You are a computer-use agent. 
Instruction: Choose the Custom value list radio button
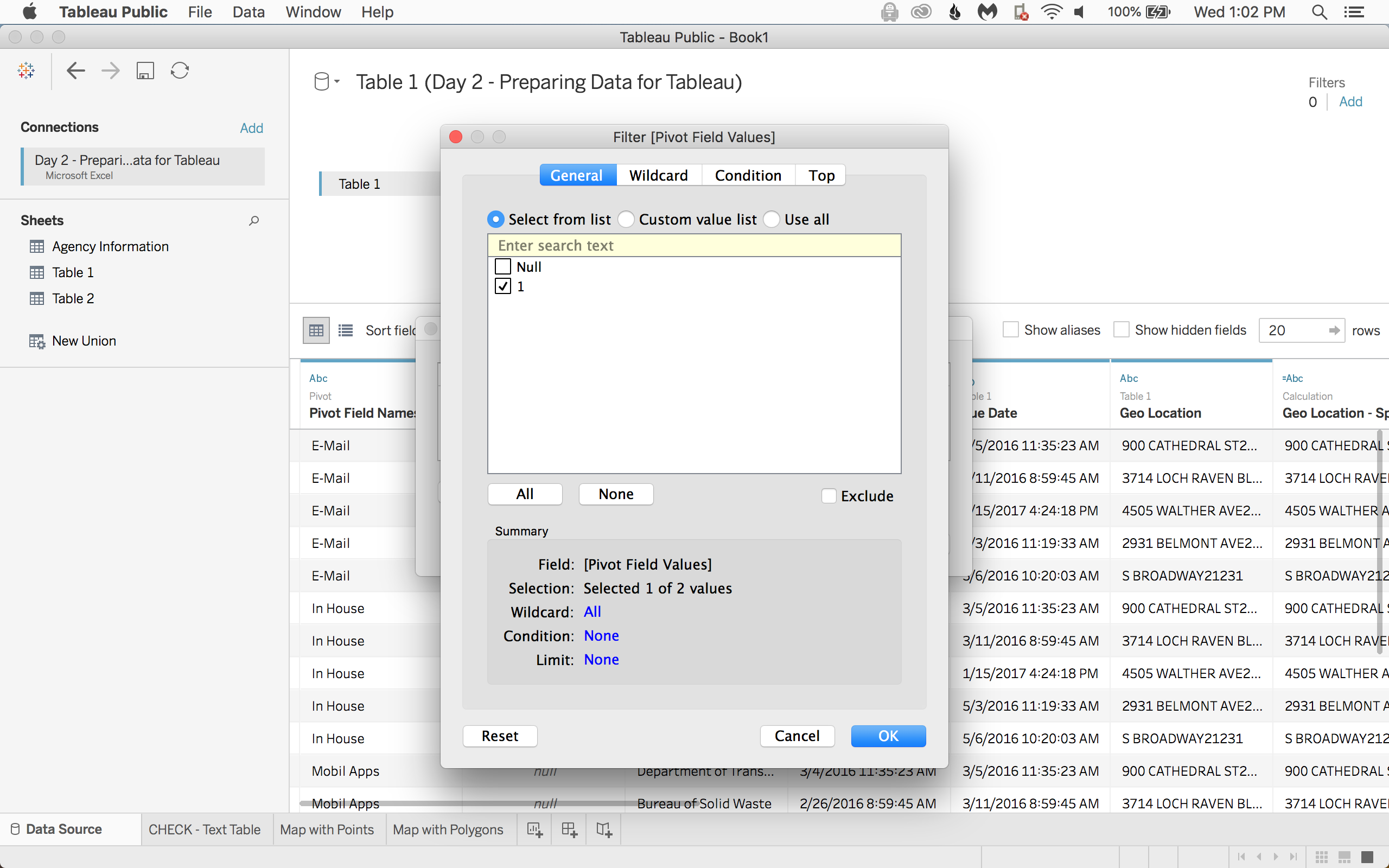(x=626, y=219)
